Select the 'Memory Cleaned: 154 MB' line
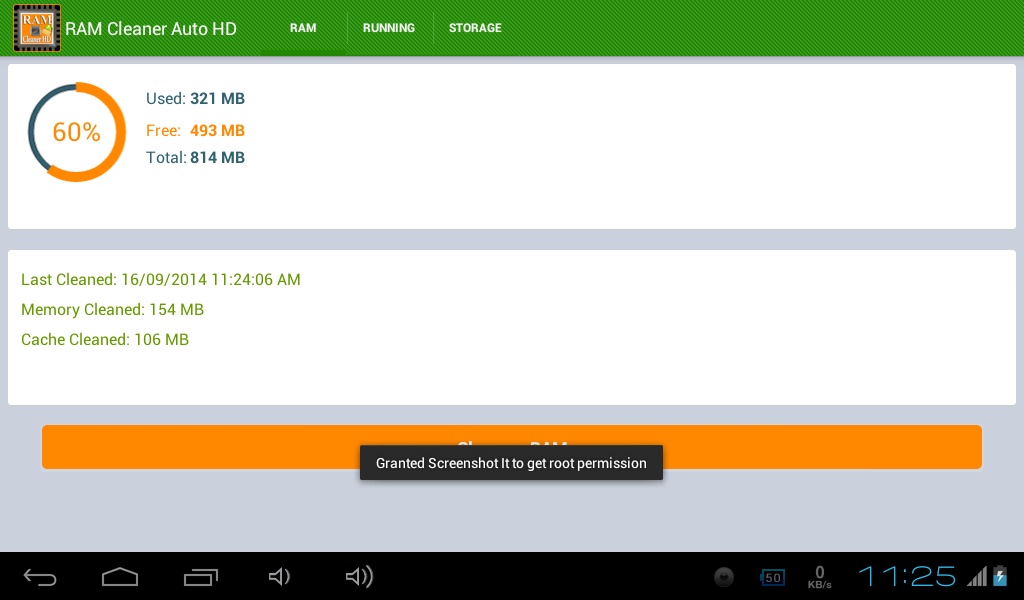The width and height of the screenshot is (1024, 600). pyautogui.click(x=112, y=309)
